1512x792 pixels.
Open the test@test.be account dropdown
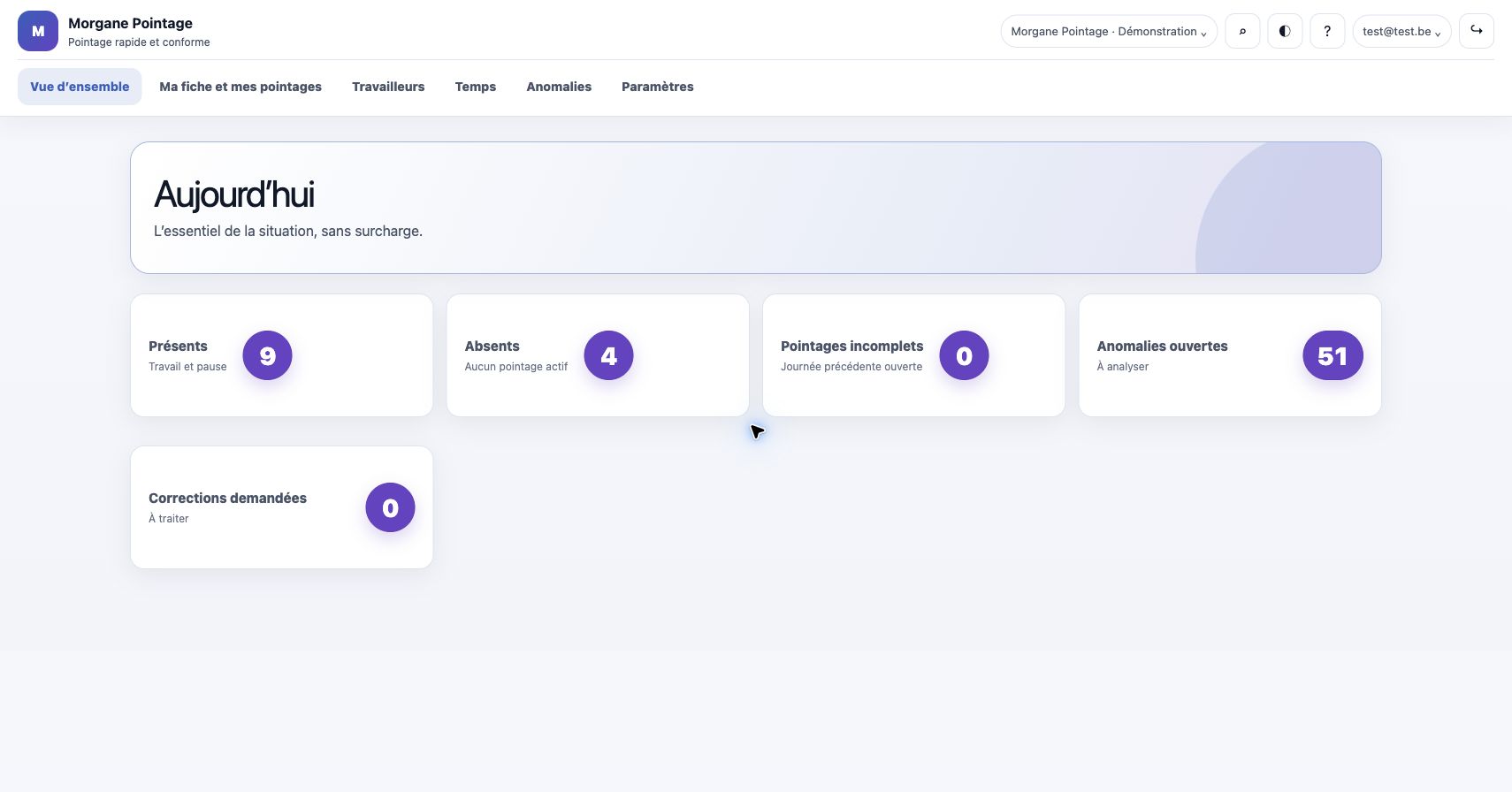click(x=1401, y=31)
